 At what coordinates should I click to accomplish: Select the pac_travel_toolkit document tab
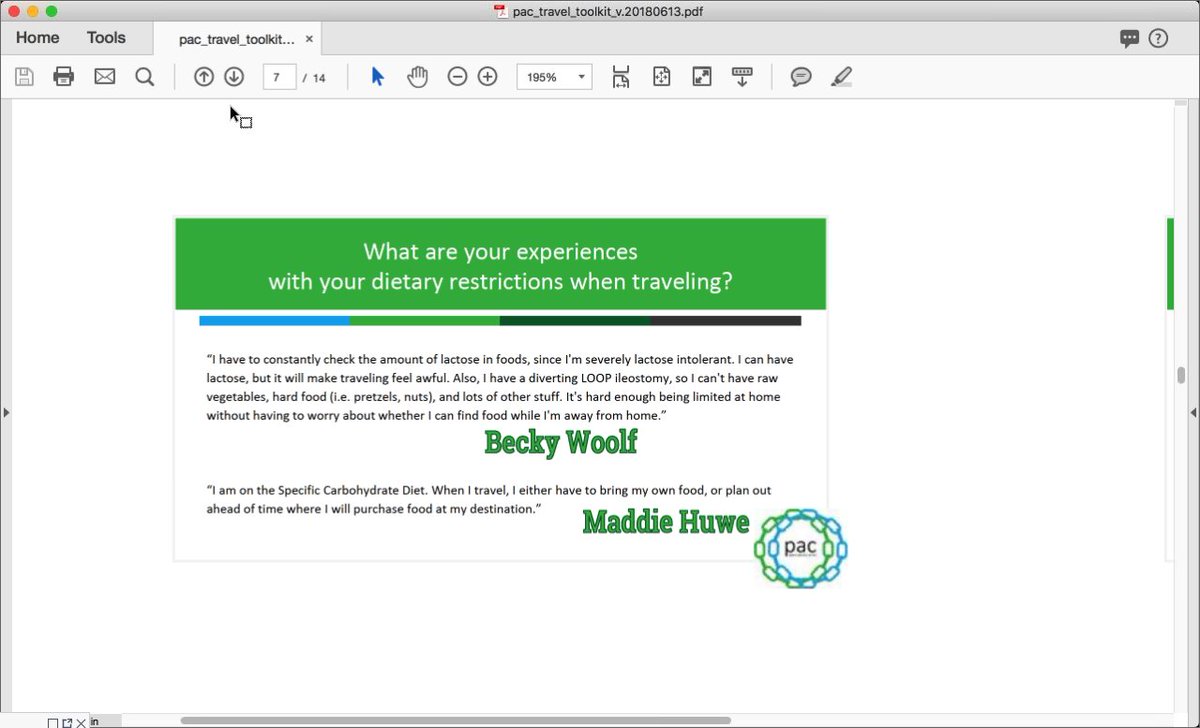(x=237, y=39)
